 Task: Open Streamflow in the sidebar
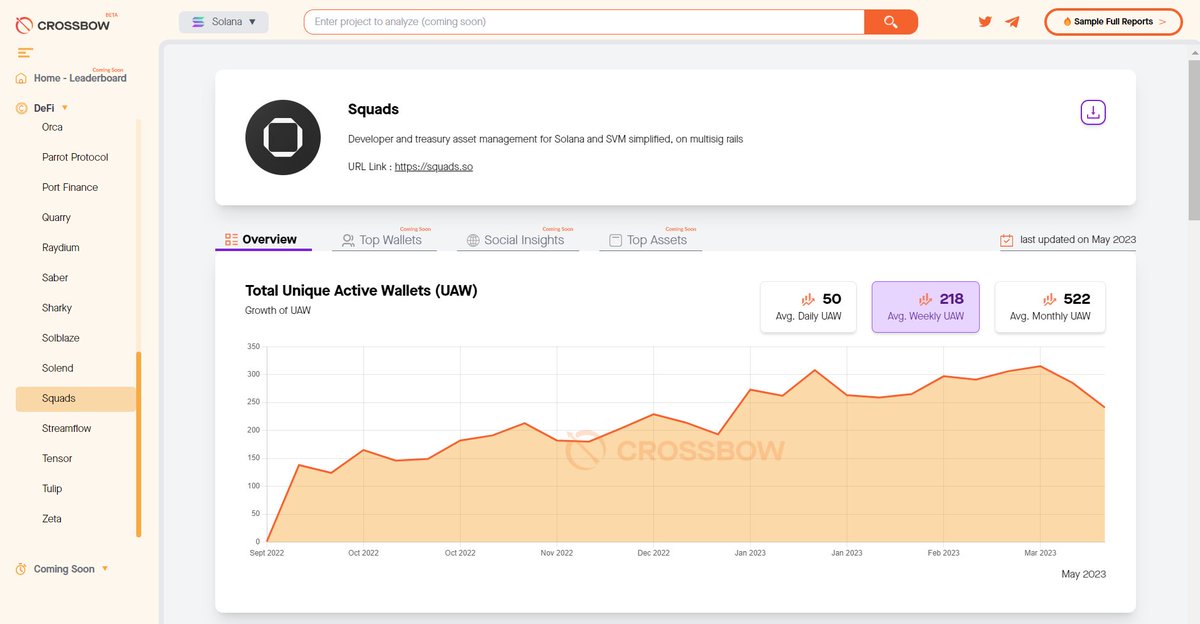click(x=67, y=428)
